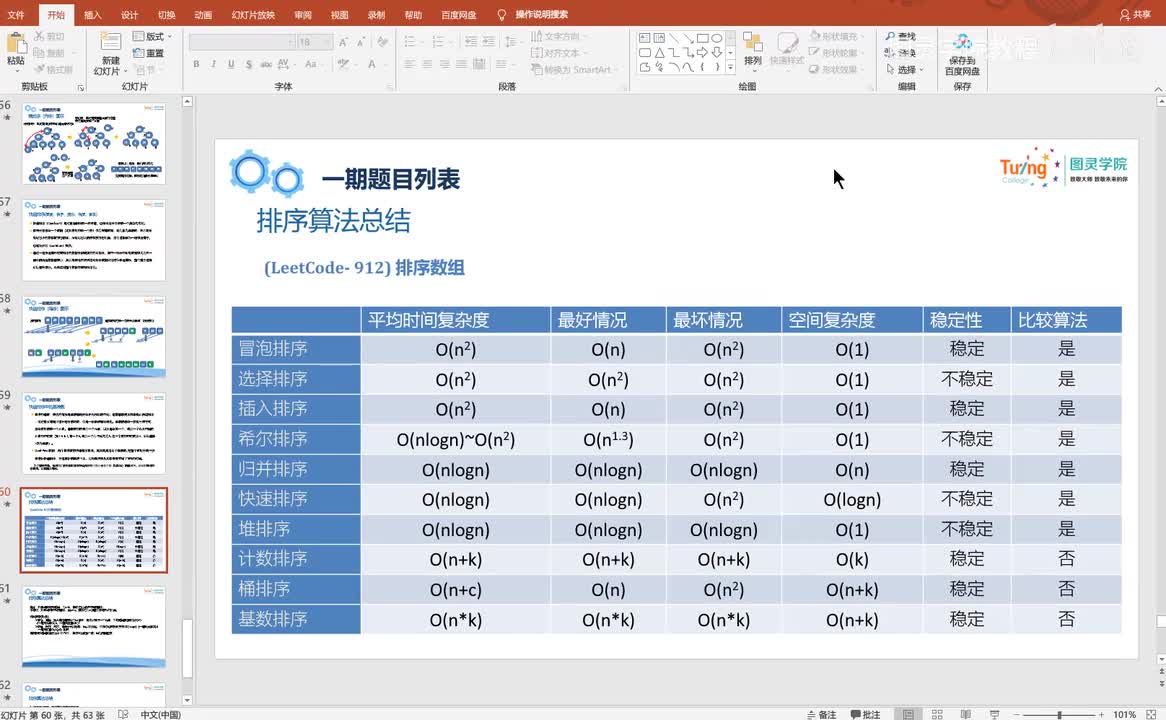The image size is (1166, 720).
Task: Click Decrease Font Size icon
Action: pyautogui.click(x=361, y=42)
